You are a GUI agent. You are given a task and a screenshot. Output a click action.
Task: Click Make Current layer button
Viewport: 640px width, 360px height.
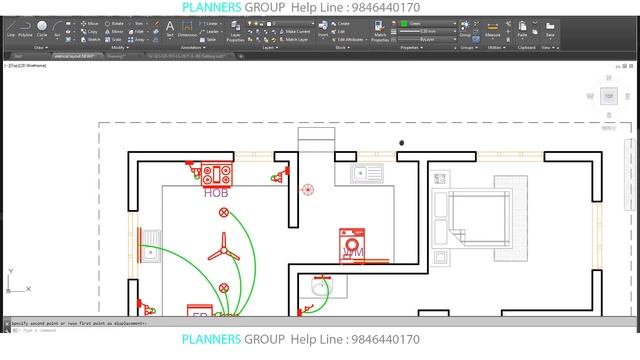click(x=294, y=31)
